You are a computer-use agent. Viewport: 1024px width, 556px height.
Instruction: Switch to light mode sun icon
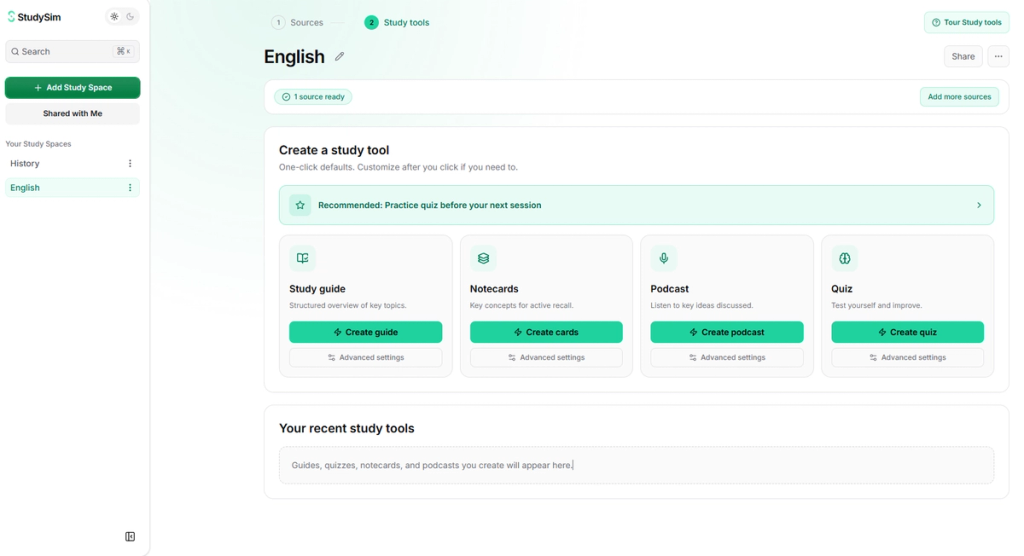tap(114, 17)
